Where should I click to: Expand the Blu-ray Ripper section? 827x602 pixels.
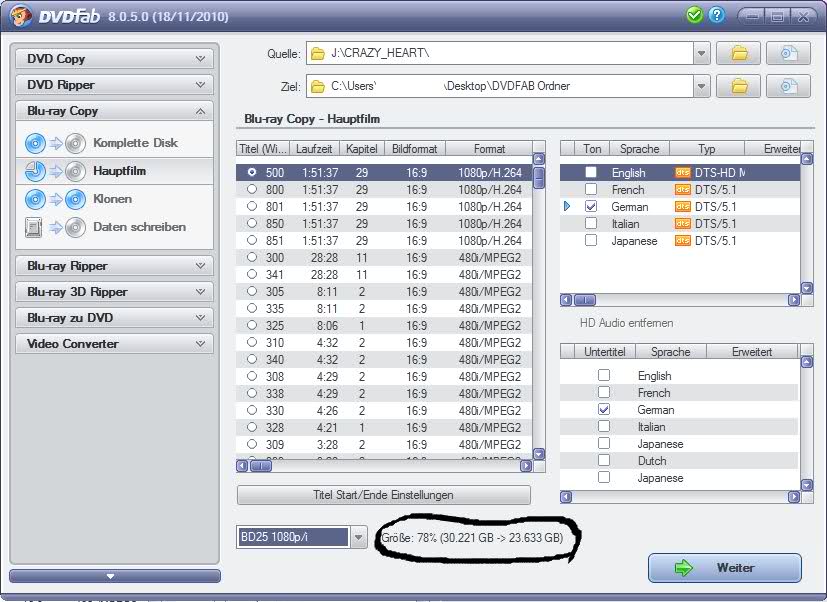114,266
